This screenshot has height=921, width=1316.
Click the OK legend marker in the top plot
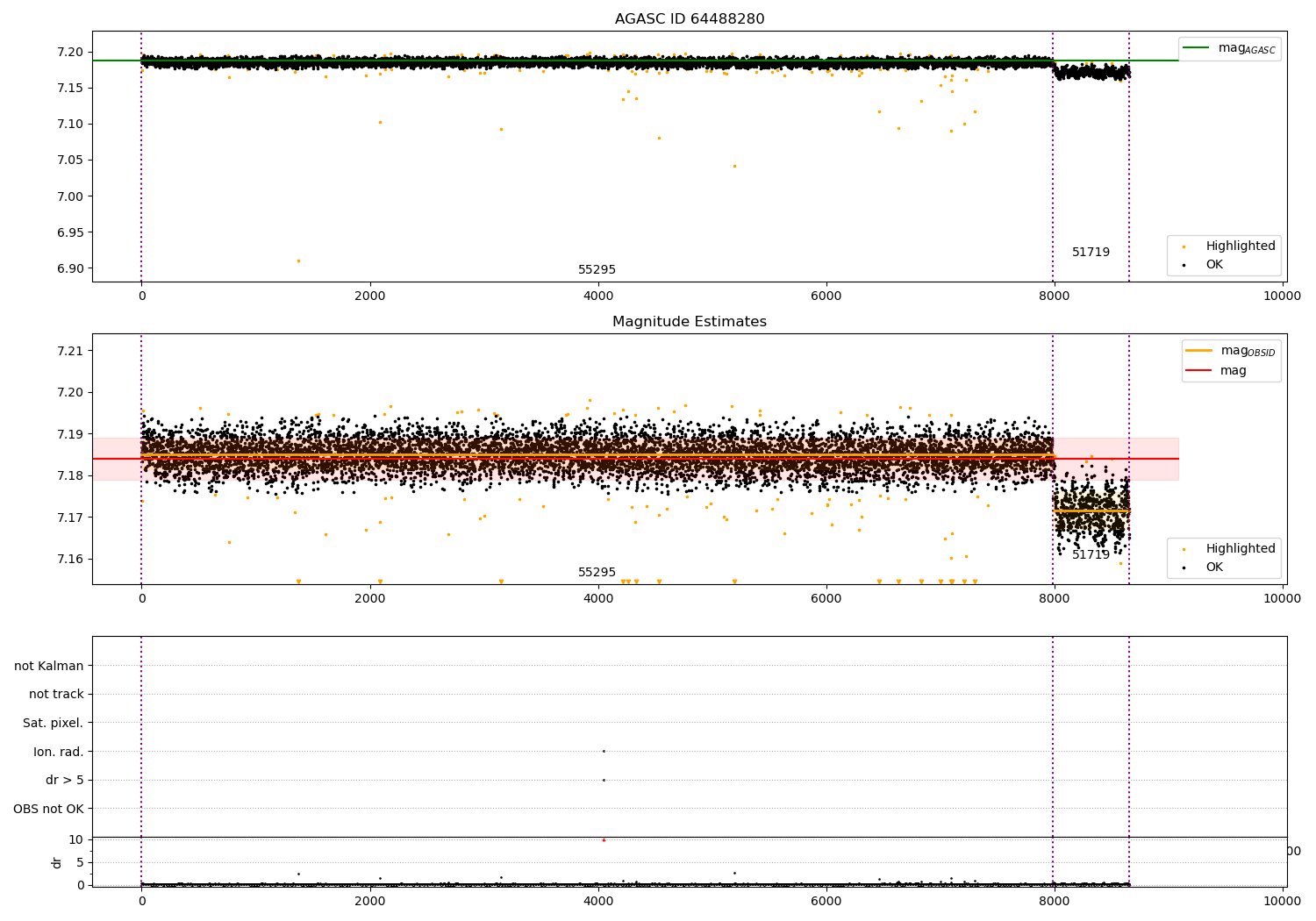(1183, 265)
